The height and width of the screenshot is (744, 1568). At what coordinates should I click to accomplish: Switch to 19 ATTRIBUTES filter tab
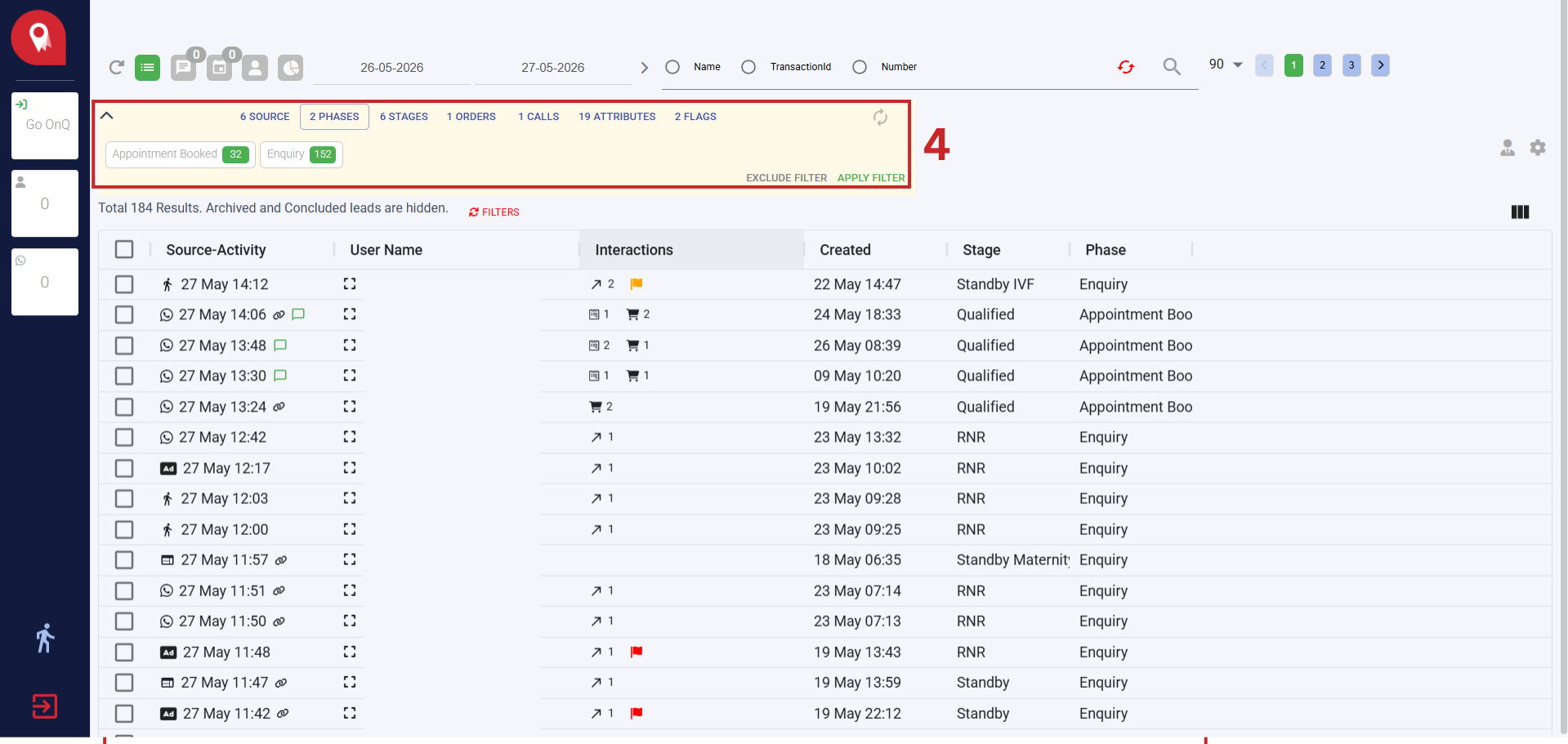point(617,117)
